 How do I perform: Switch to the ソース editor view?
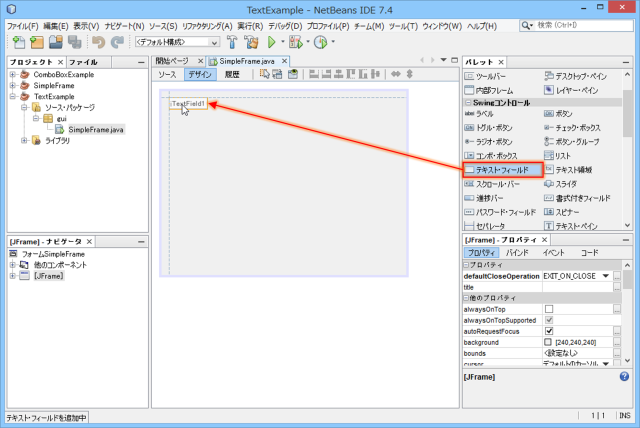pos(167,75)
